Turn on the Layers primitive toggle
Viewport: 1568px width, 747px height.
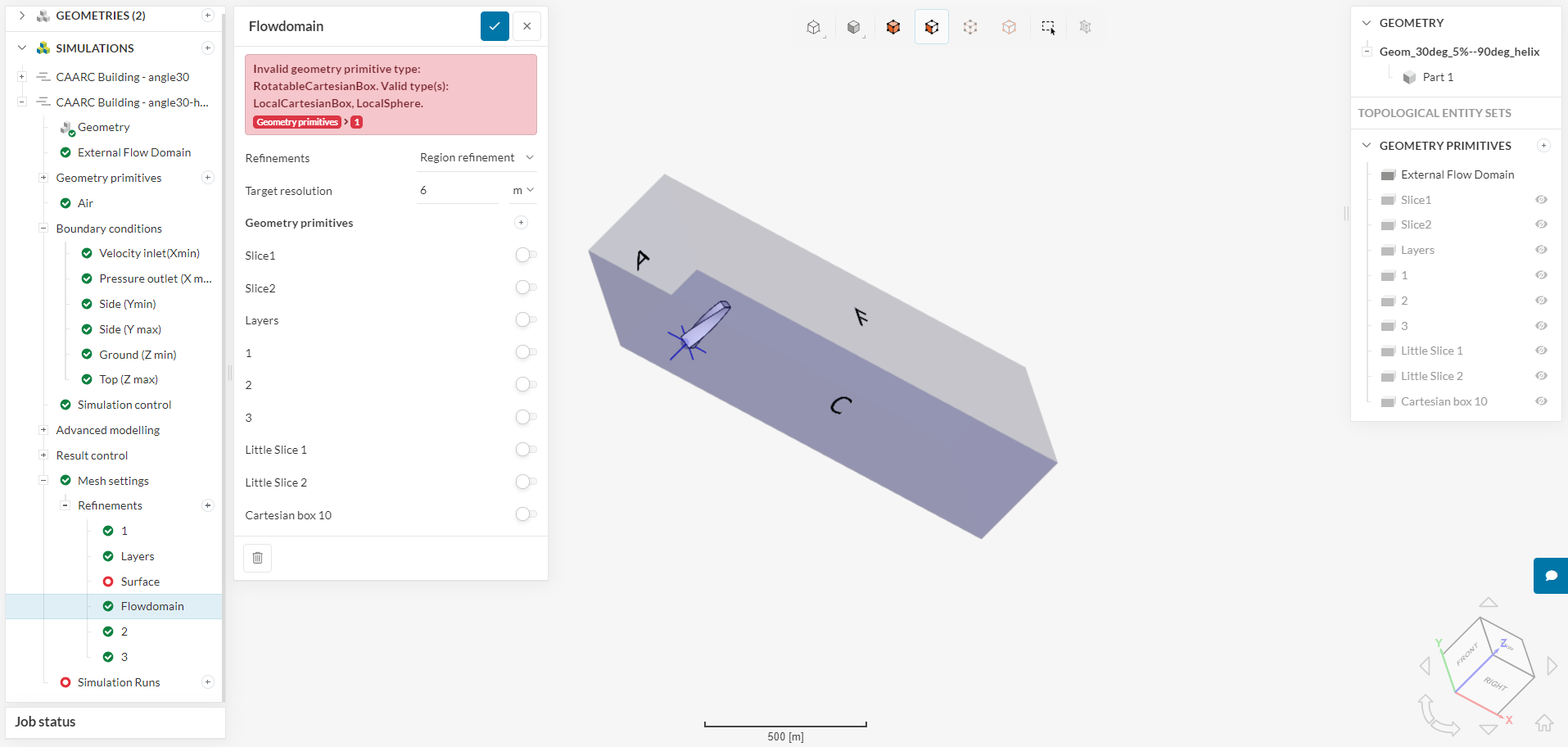pos(526,319)
